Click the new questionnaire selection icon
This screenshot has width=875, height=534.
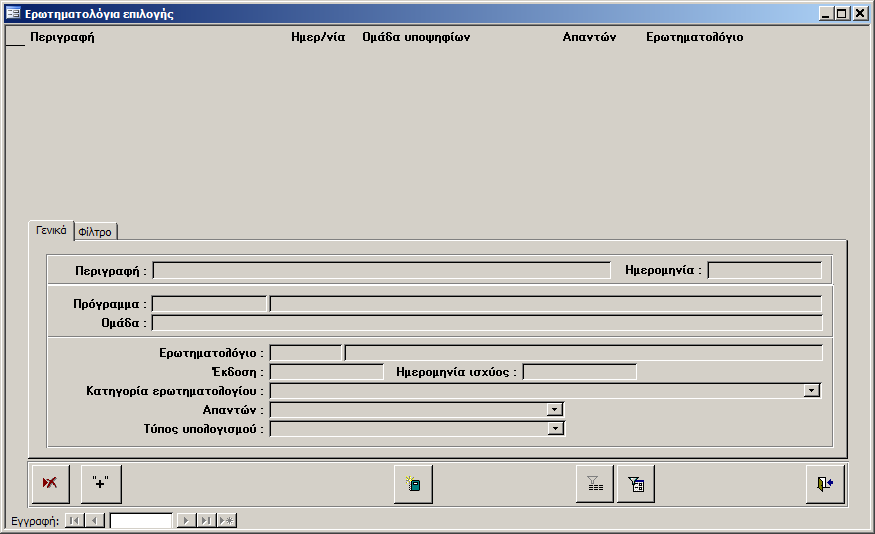coord(413,484)
